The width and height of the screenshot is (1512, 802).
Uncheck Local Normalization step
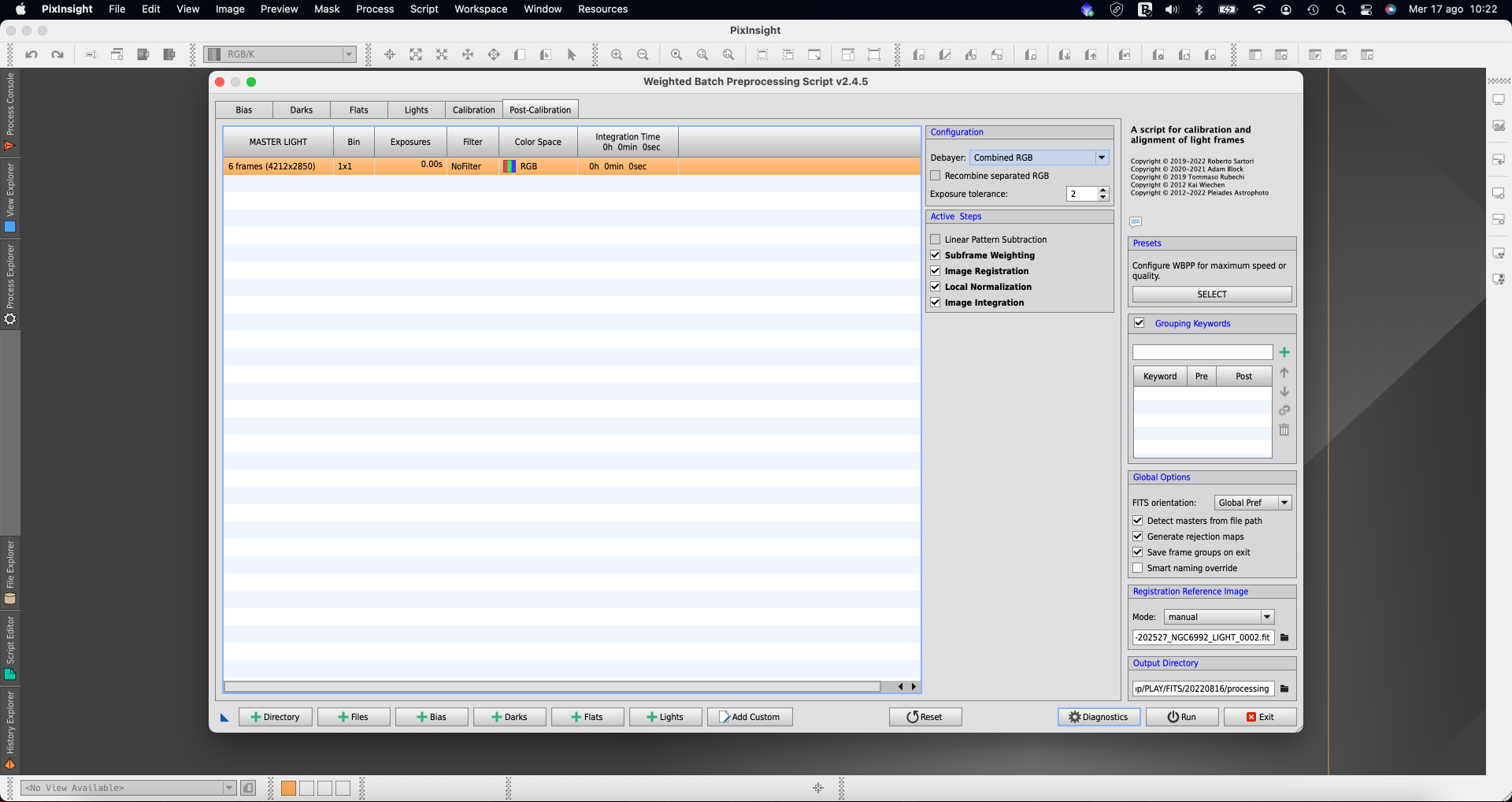coord(936,287)
